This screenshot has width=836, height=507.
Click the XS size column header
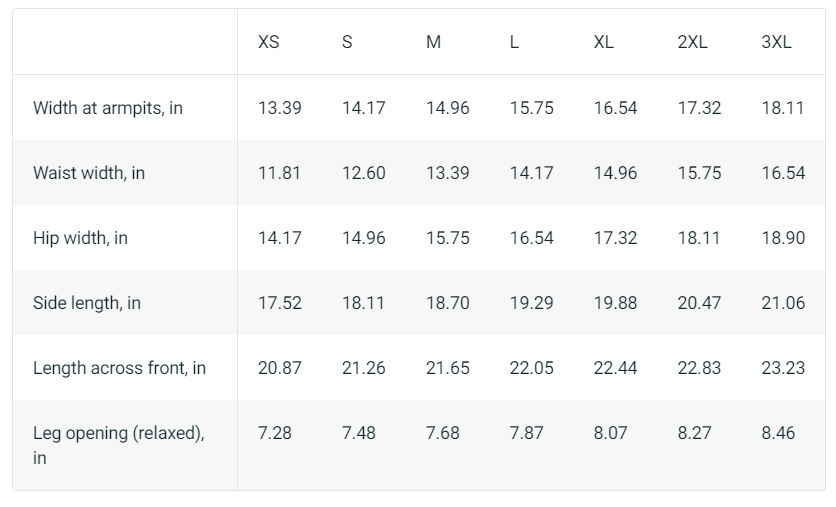pyautogui.click(x=269, y=42)
